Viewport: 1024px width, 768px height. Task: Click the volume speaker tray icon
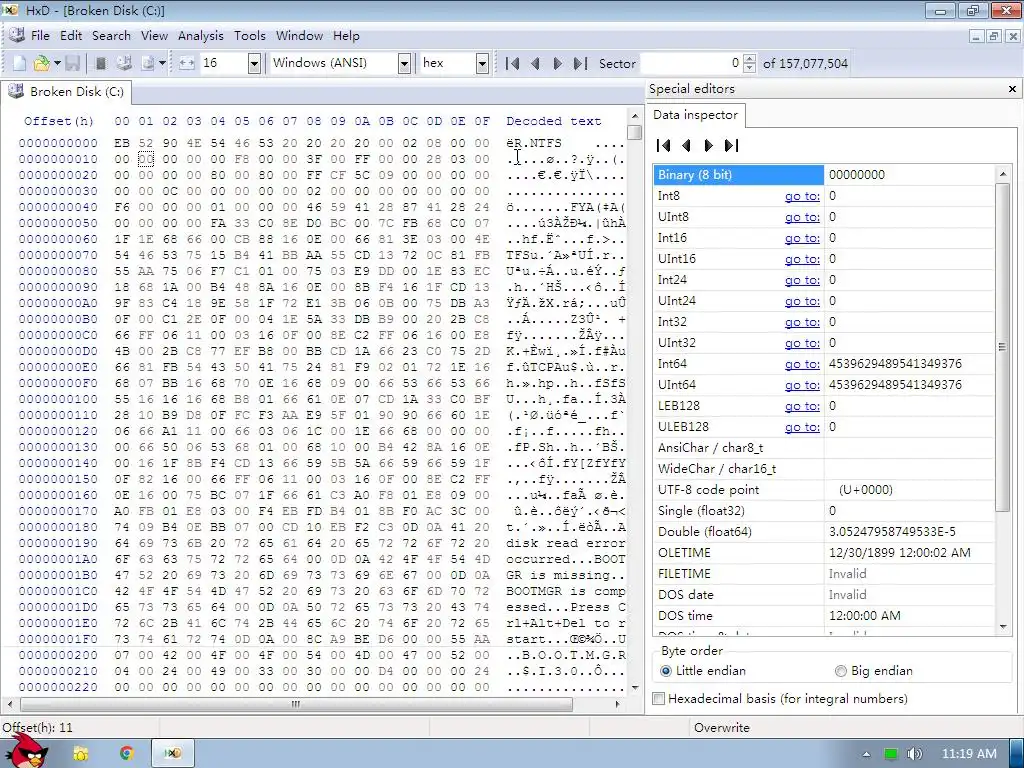coord(914,754)
